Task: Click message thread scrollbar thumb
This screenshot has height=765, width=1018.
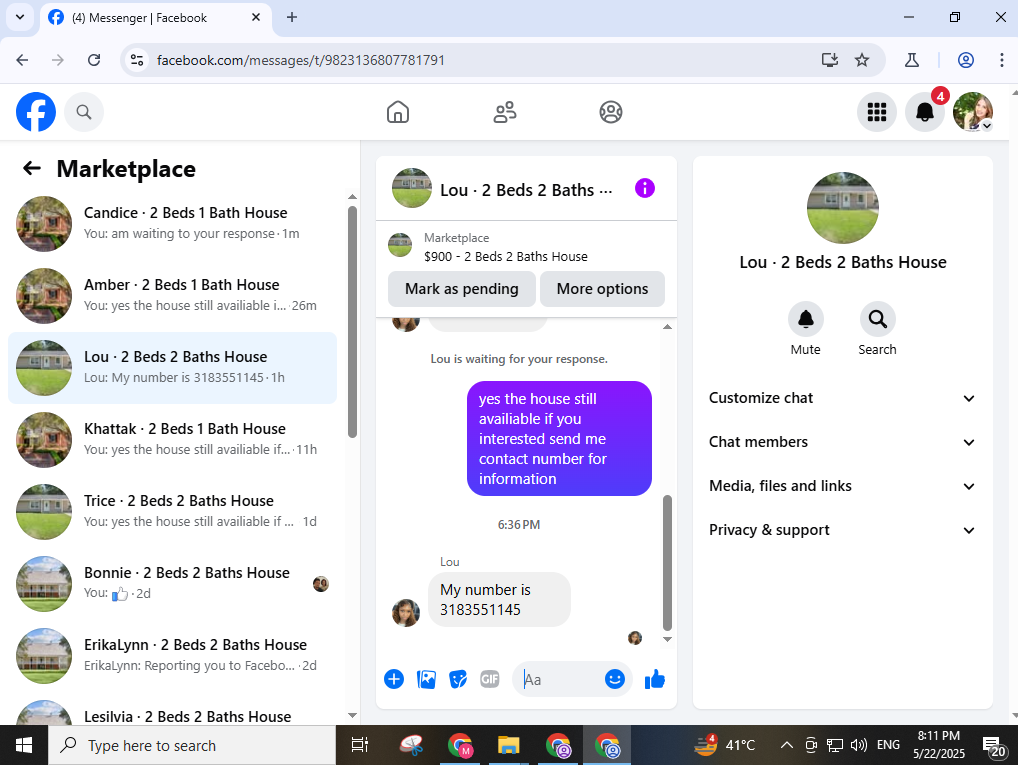Action: tap(667, 562)
